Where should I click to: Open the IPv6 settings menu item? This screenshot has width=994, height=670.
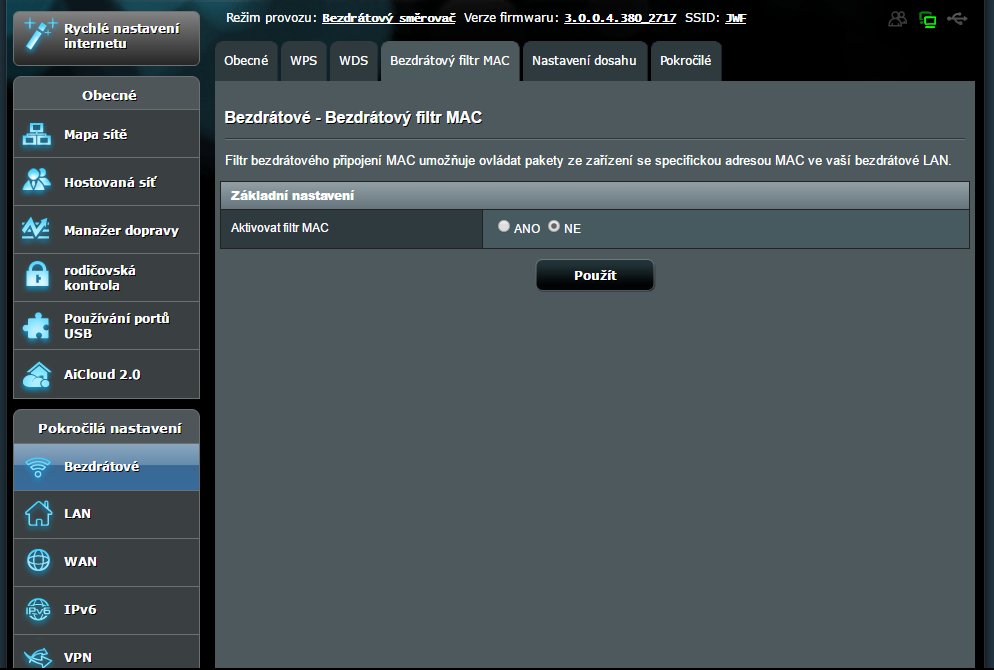coord(80,609)
